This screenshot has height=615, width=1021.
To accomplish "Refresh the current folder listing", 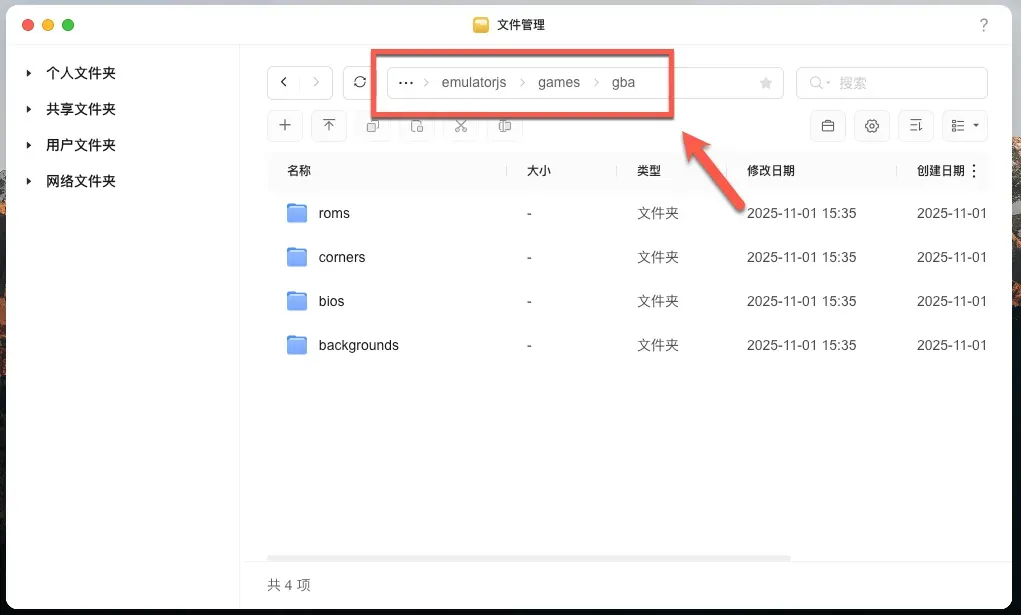I will pos(360,83).
